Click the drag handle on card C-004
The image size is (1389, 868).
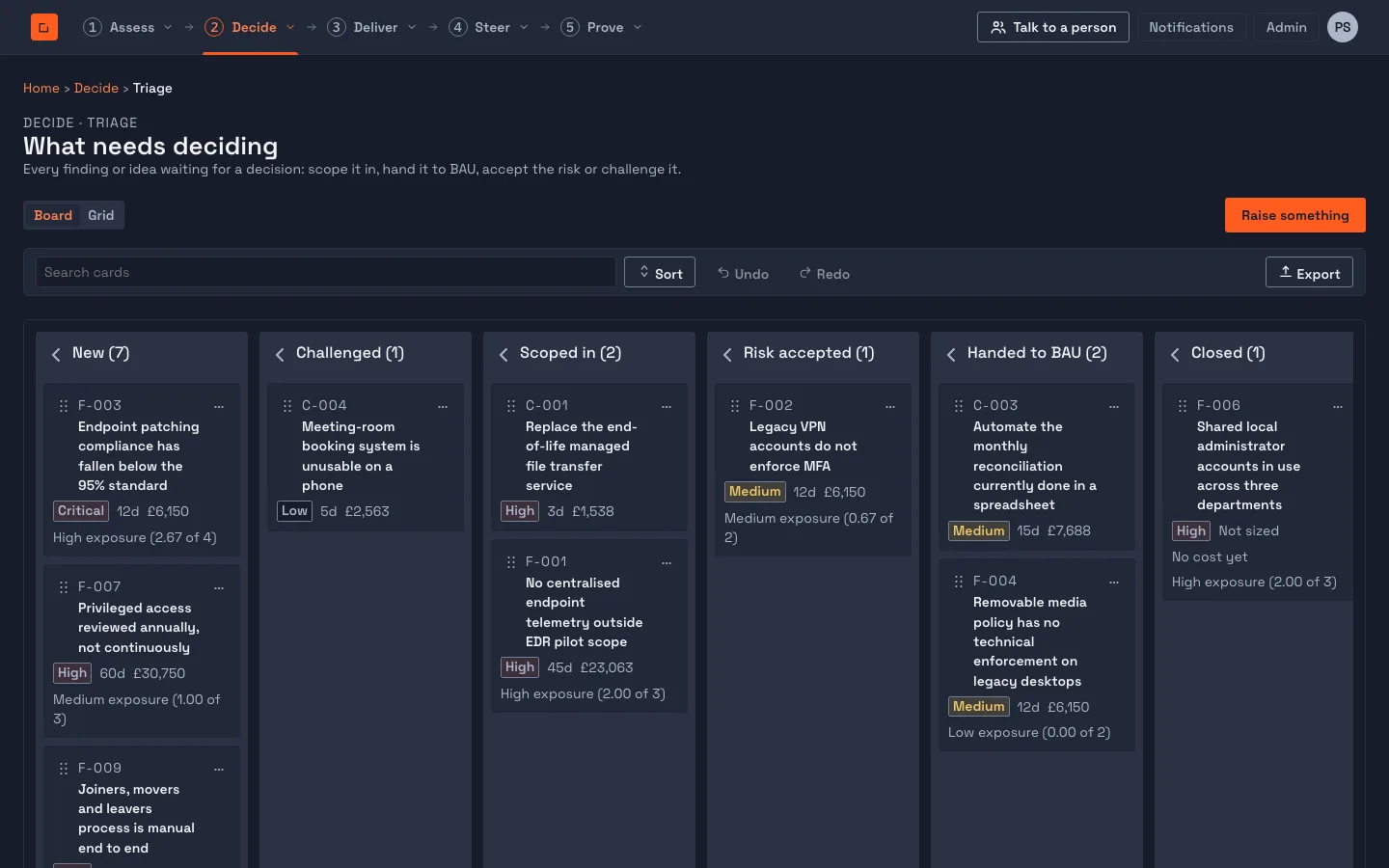(287, 406)
